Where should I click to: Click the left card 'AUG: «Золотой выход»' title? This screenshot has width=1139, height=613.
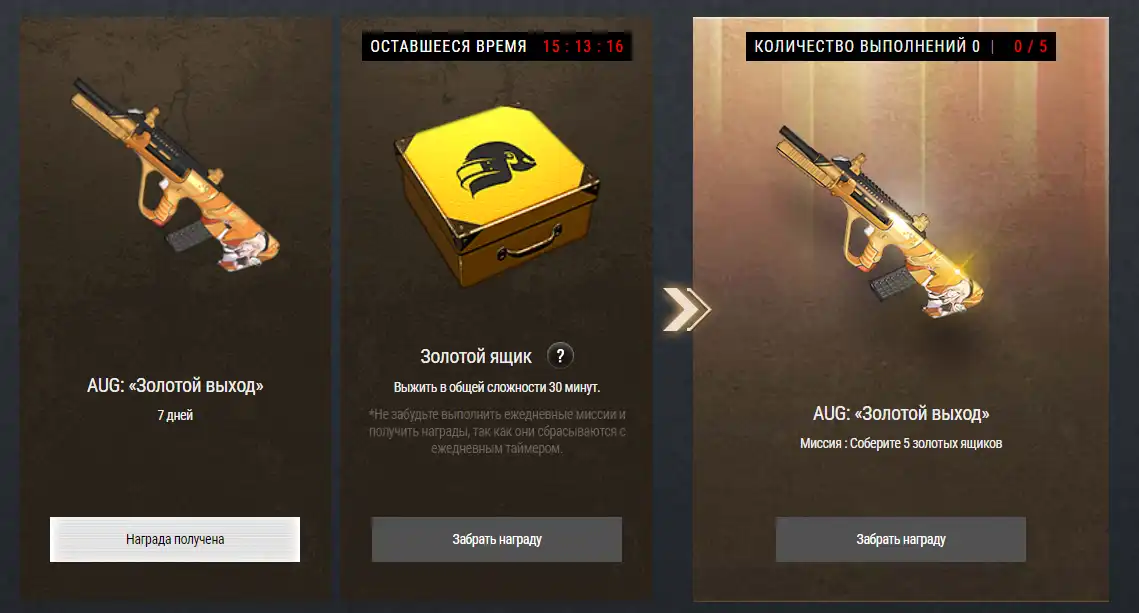click(175, 386)
